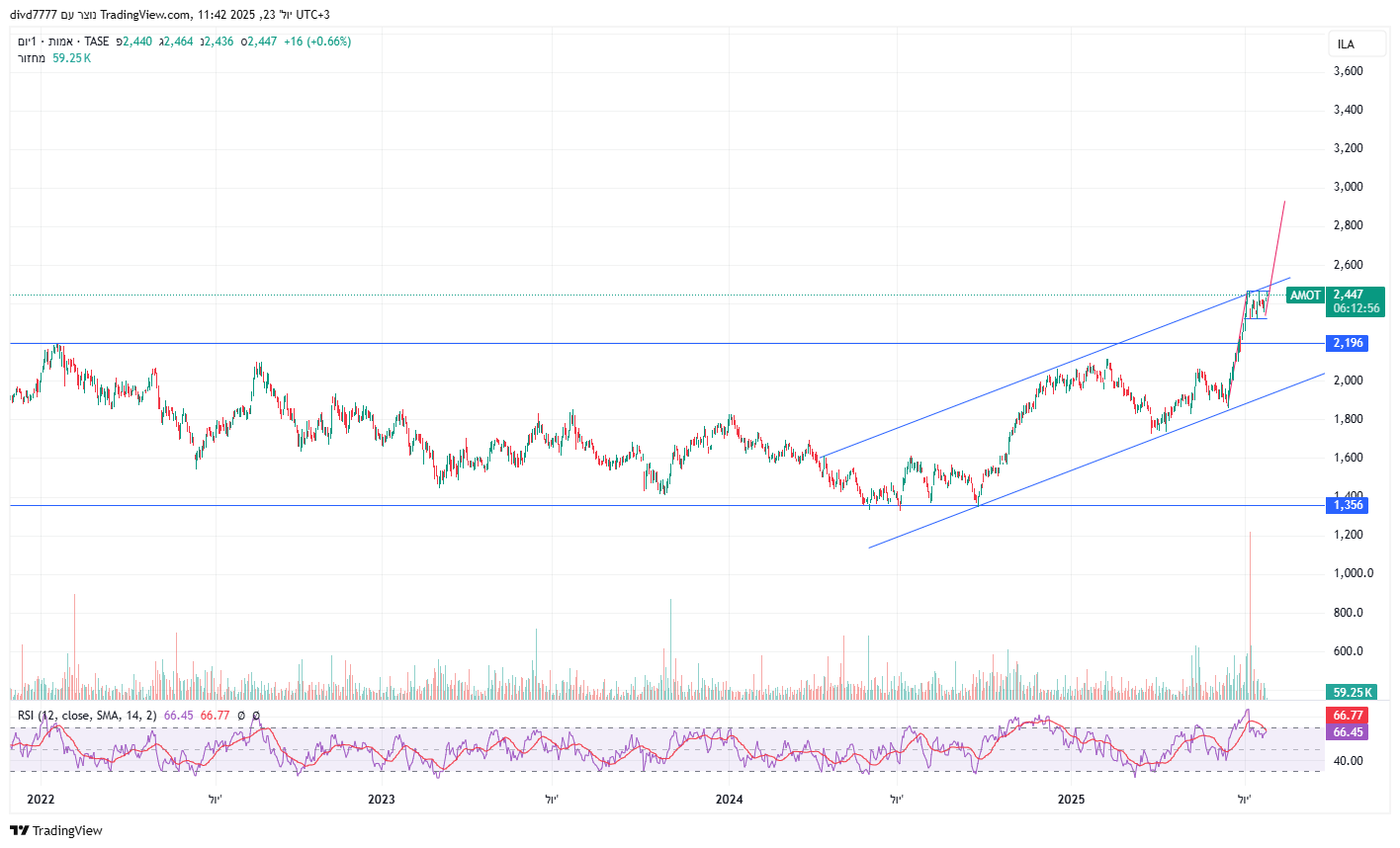The image size is (1400, 848).
Task: Select the small blue rectangle around recent candles
Action: [1257, 304]
